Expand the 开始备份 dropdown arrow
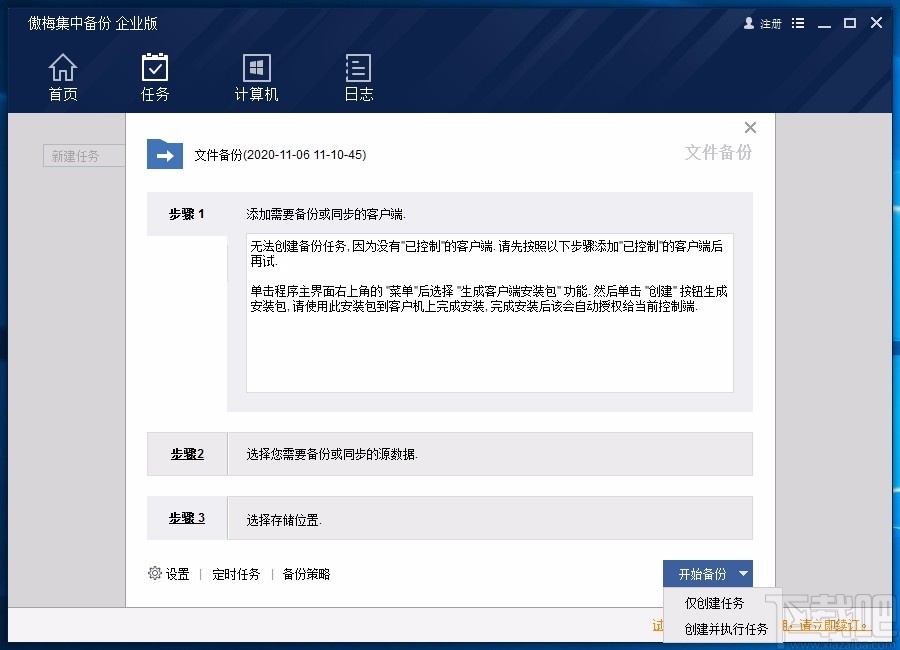This screenshot has width=900, height=650. pyautogui.click(x=744, y=573)
